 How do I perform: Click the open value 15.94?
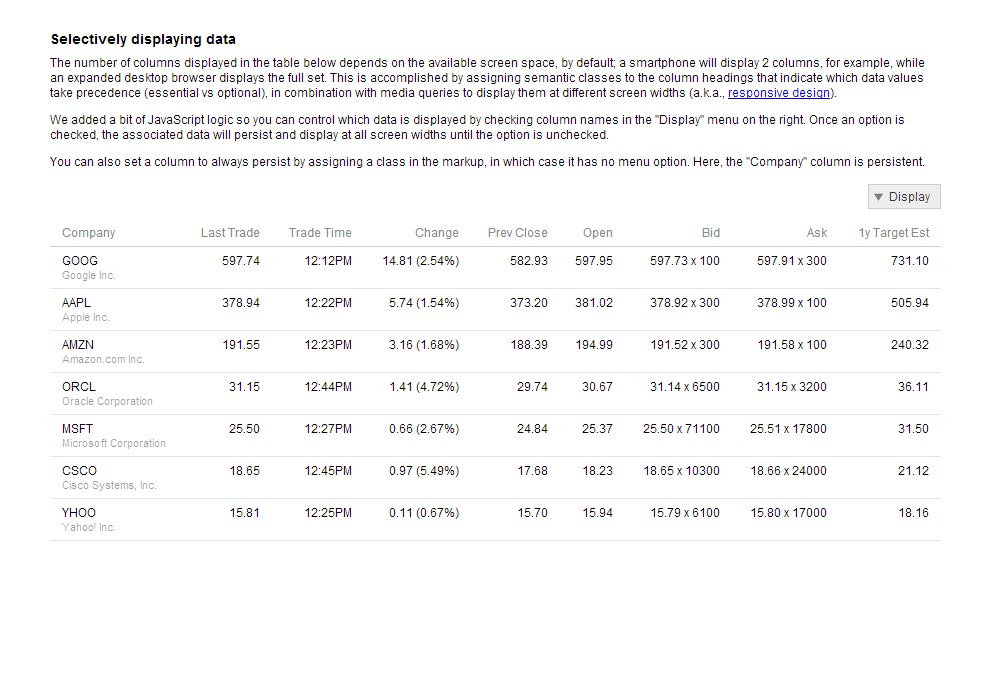(597, 513)
